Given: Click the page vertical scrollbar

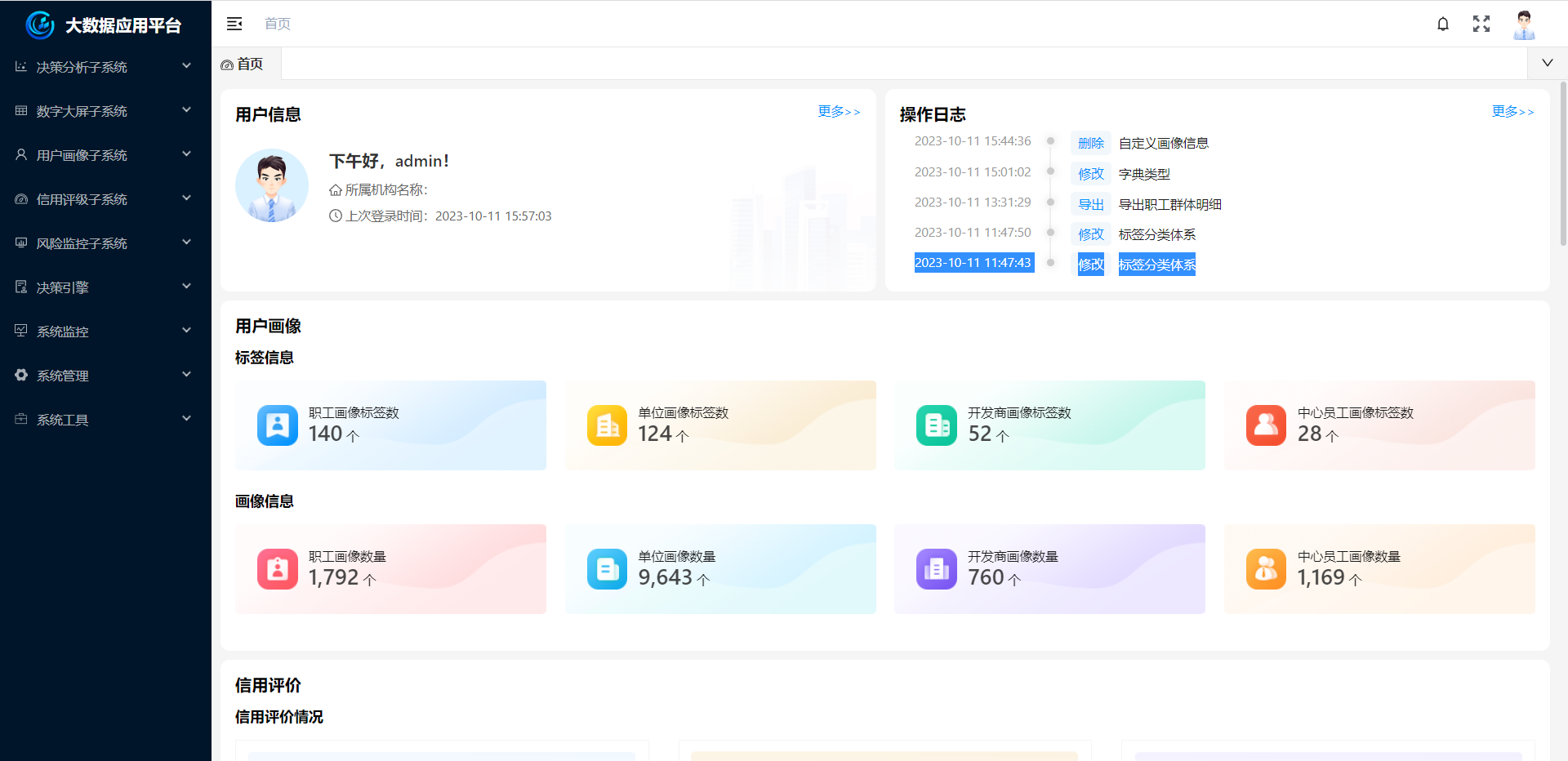Looking at the screenshot, I should [x=1563, y=163].
